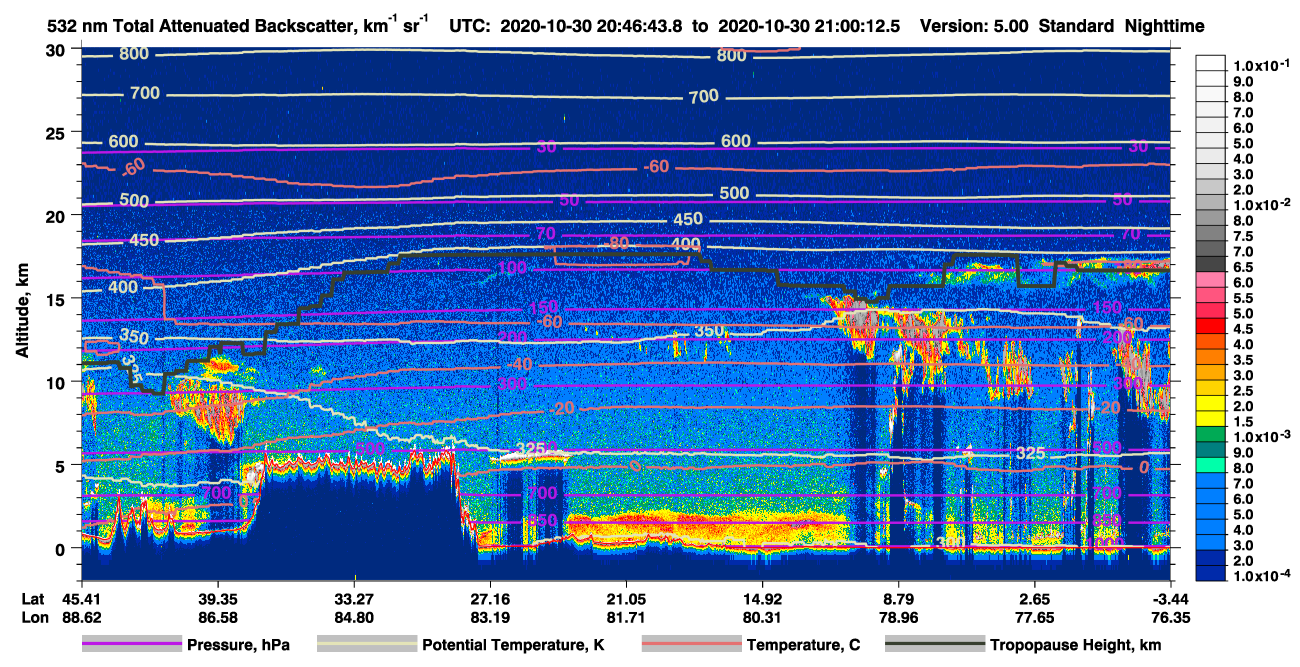Click colorbar label 2.5
The height and width of the screenshot is (667, 1300).
tap(1242, 392)
